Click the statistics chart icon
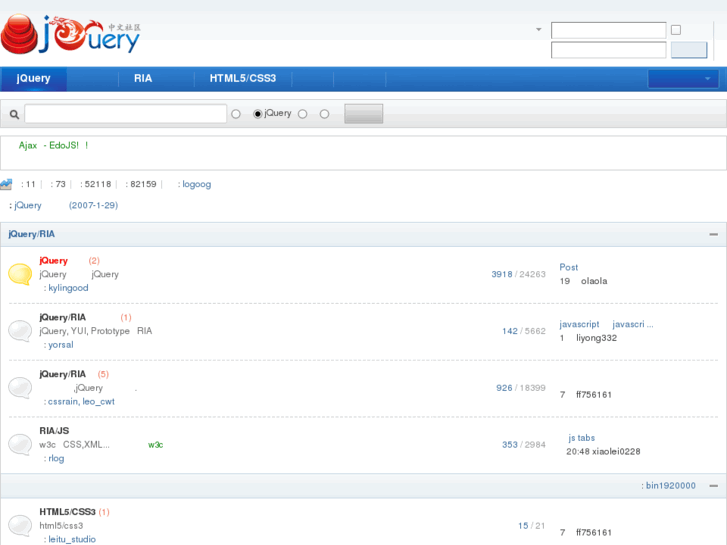Screen dimensions: 727x545 pyautogui.click(x=6, y=184)
